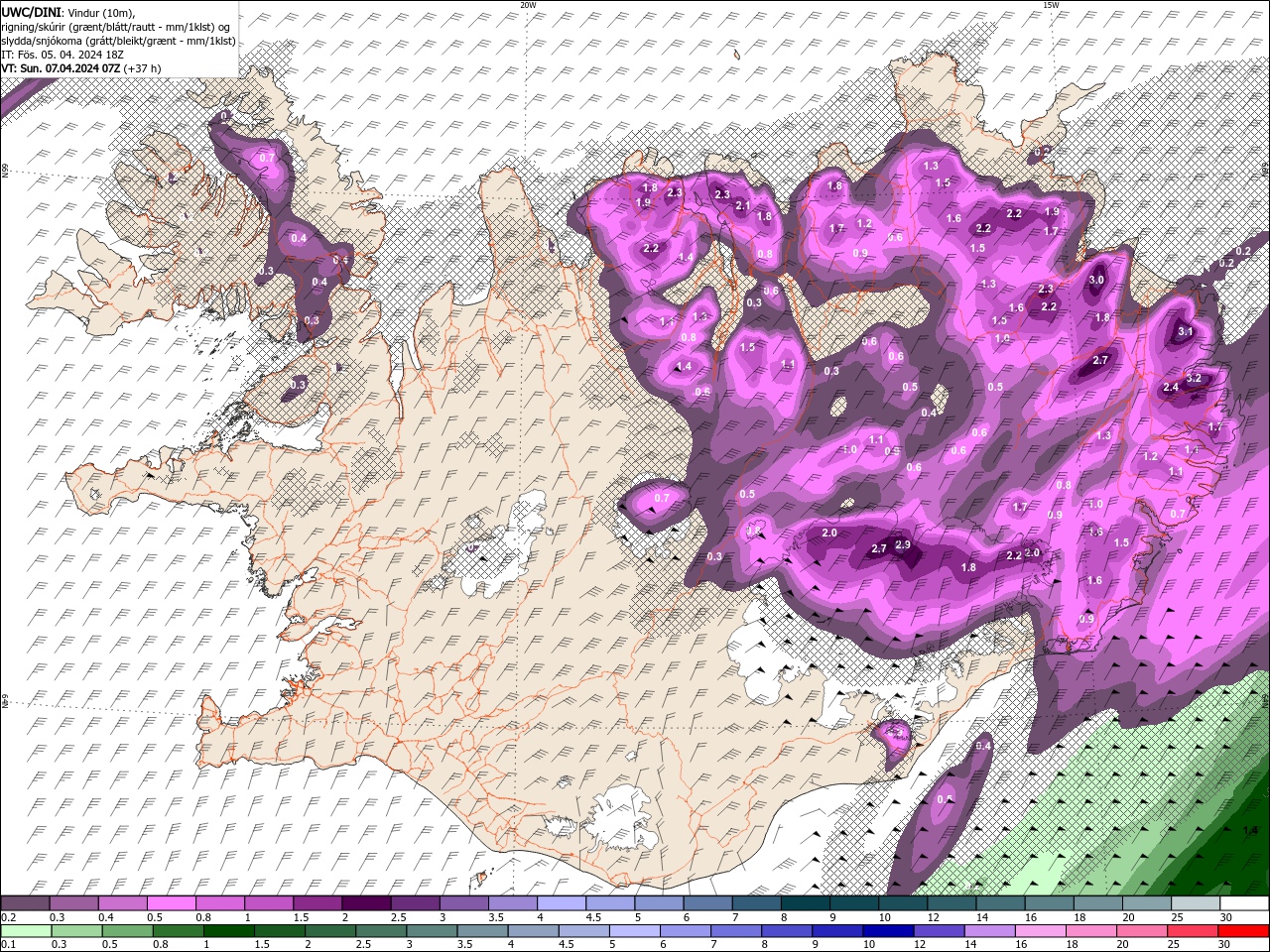Click the 3.1 snowfall value on the map
Viewport: 1270px width, 952px height.
pos(1185,333)
